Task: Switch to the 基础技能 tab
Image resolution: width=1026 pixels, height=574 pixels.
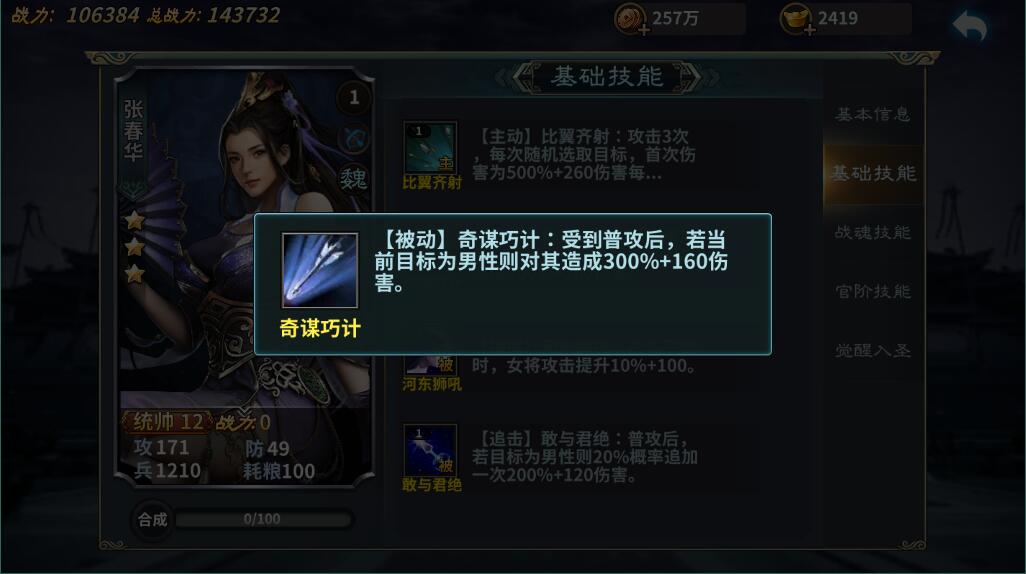Action: 873,173
